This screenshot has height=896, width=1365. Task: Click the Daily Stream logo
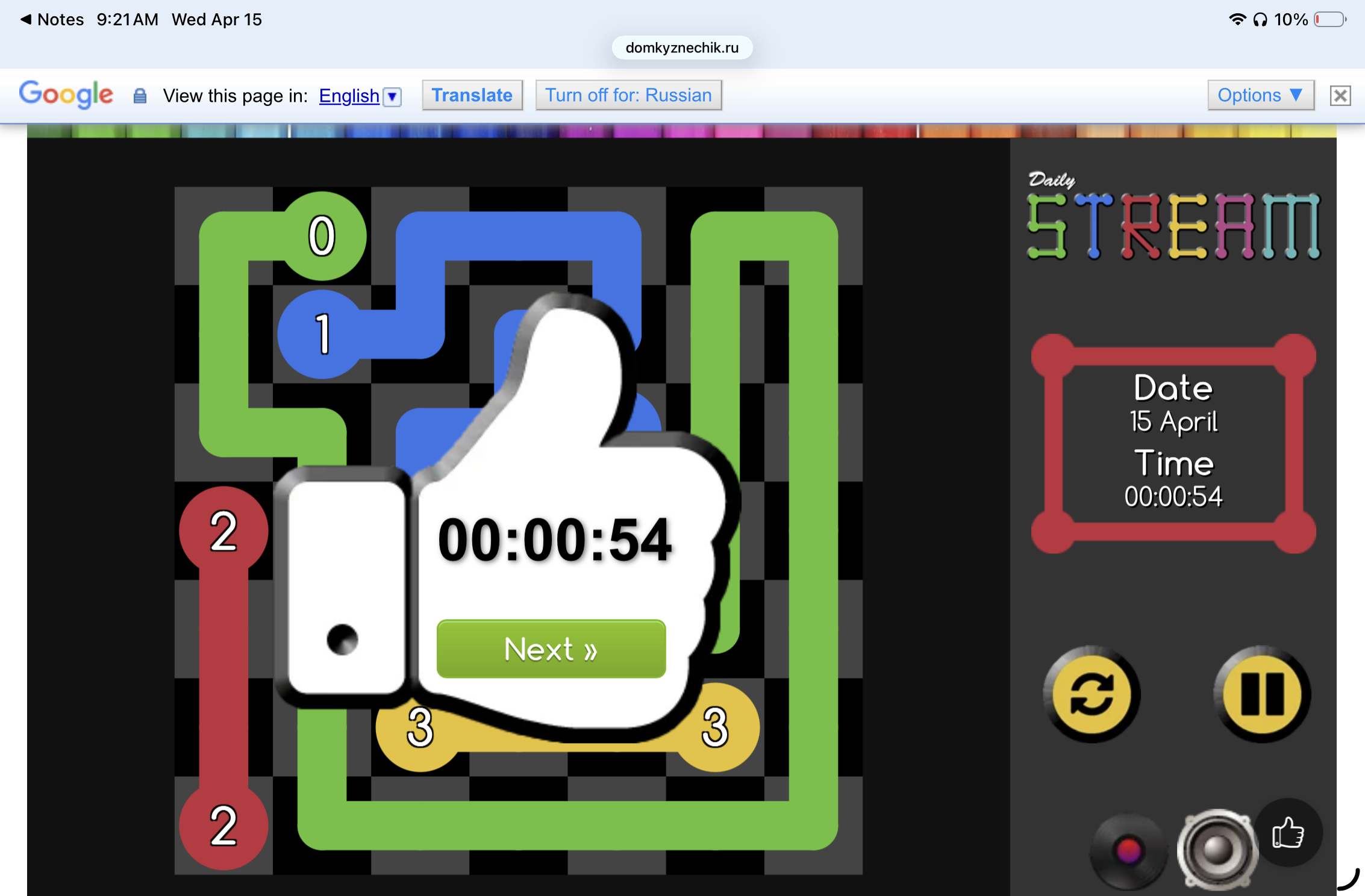point(1173,217)
